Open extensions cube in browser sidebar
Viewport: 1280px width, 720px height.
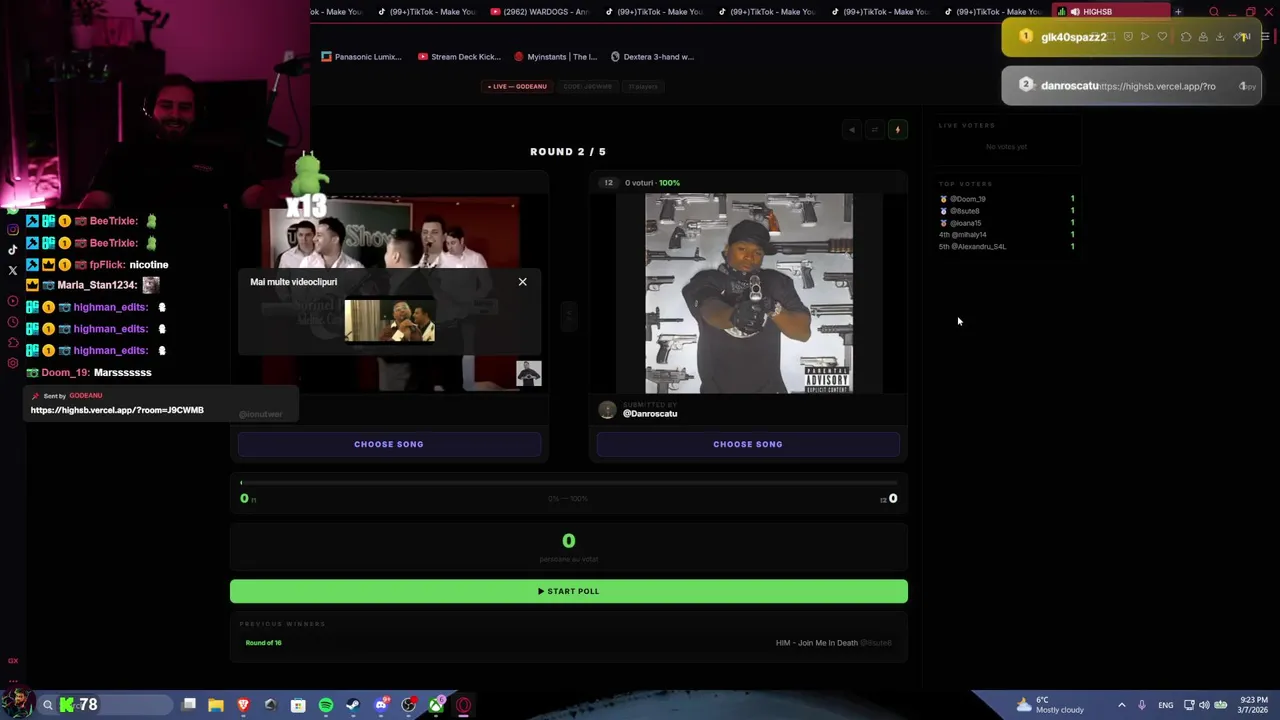click(13, 342)
